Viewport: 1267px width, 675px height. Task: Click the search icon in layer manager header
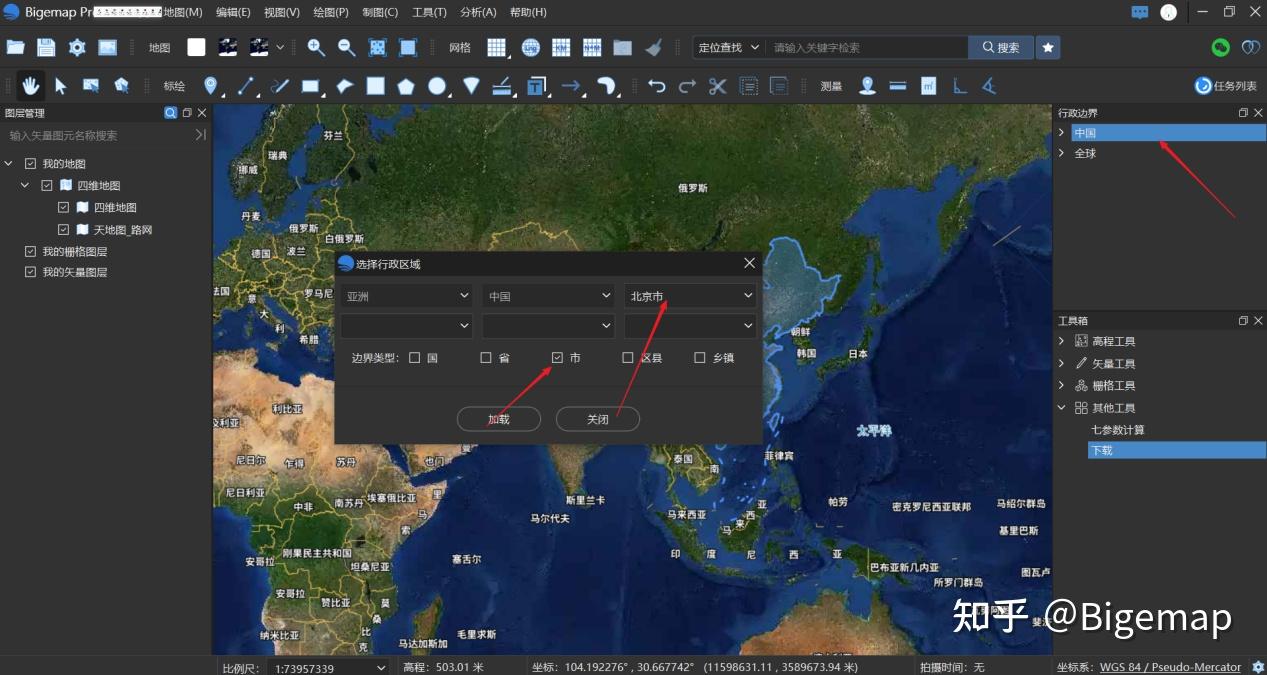[x=171, y=113]
